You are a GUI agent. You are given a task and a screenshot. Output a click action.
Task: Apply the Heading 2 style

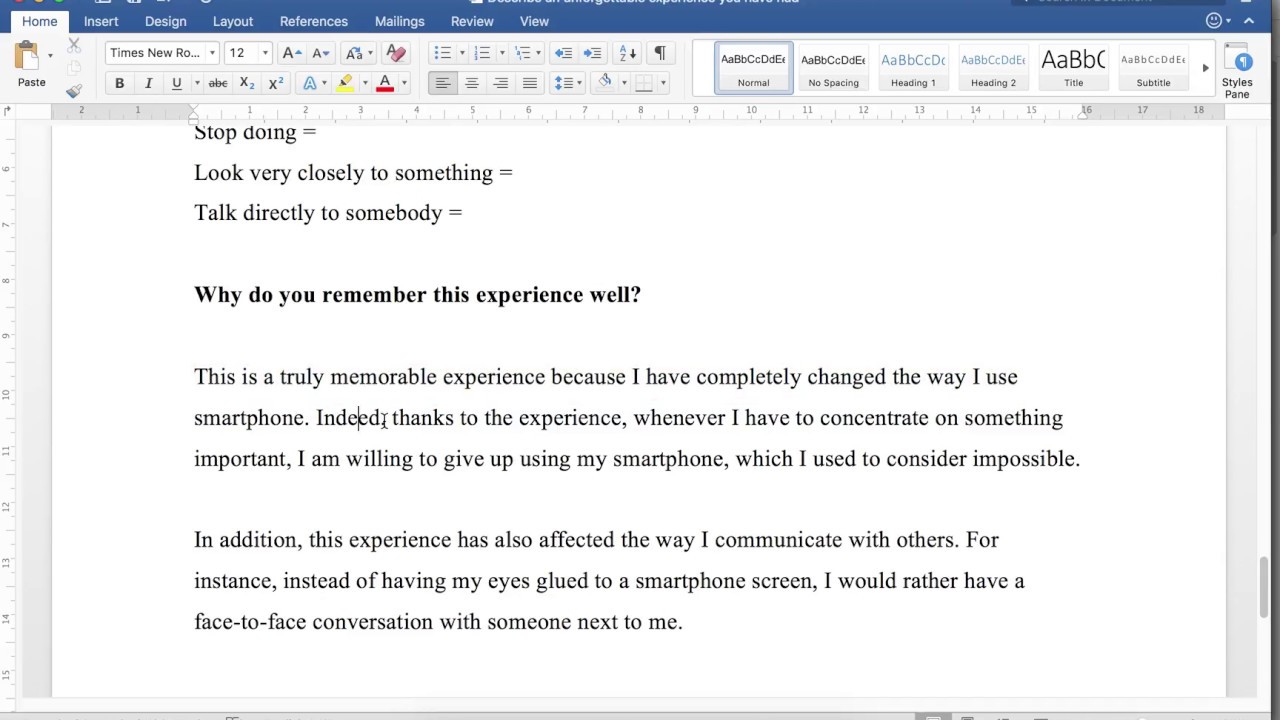(993, 67)
